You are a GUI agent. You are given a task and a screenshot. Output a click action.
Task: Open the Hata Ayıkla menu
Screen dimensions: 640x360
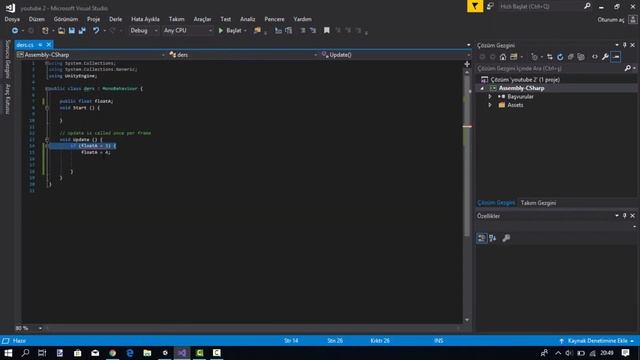click(x=145, y=19)
